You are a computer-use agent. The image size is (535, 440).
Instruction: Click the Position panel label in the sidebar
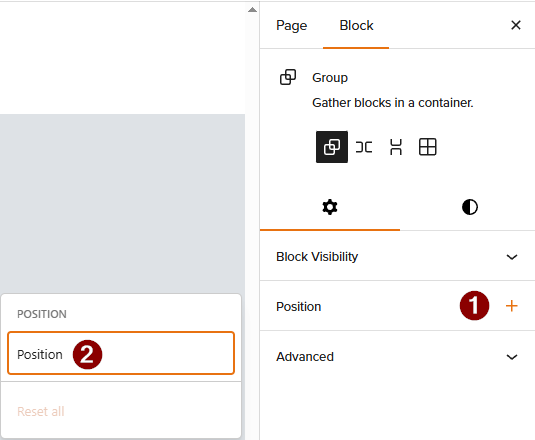(x=299, y=307)
